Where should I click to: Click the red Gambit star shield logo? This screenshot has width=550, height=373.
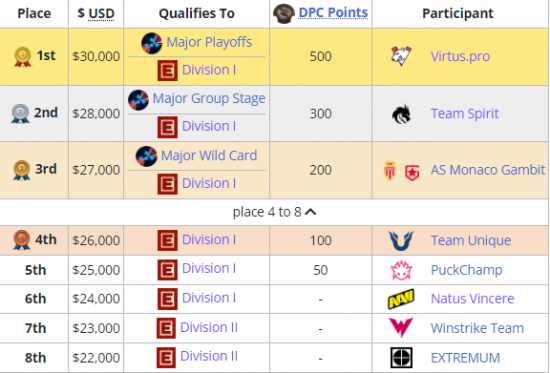pyautogui.click(x=412, y=172)
